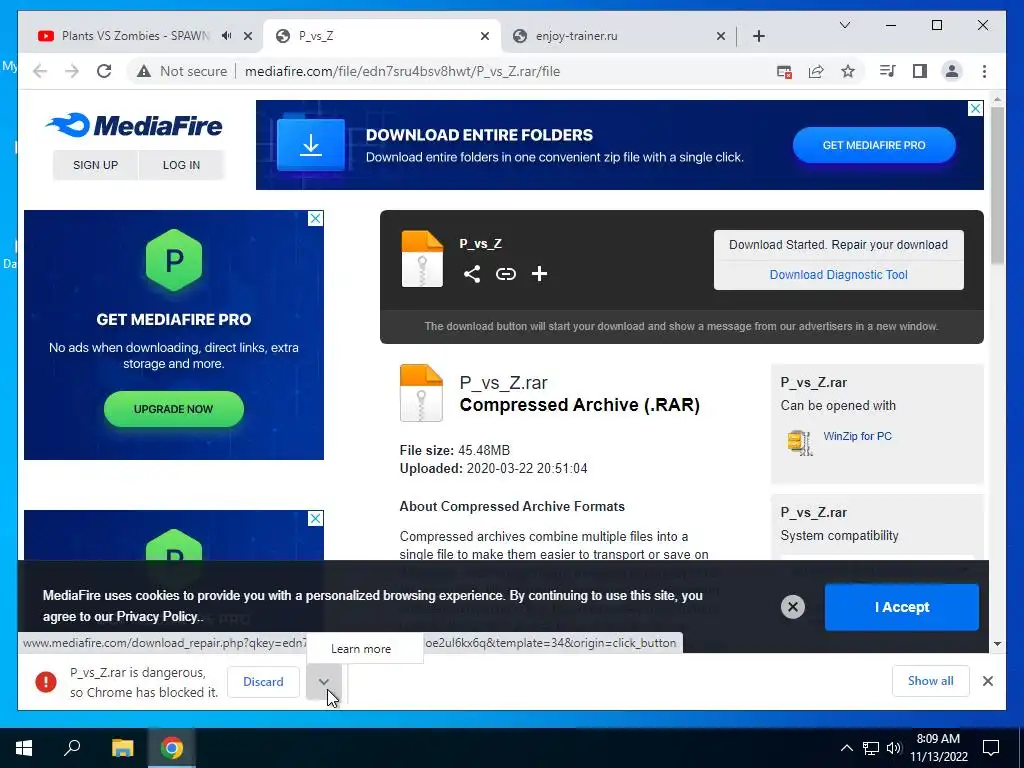The image size is (1024, 768).
Task: Close the left GET MEDIAFIRE PRO ad
Action: [315, 218]
